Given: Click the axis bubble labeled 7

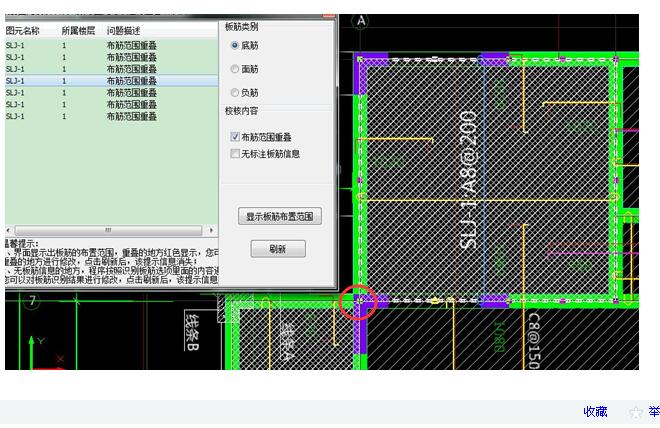Looking at the screenshot, I should [32, 300].
